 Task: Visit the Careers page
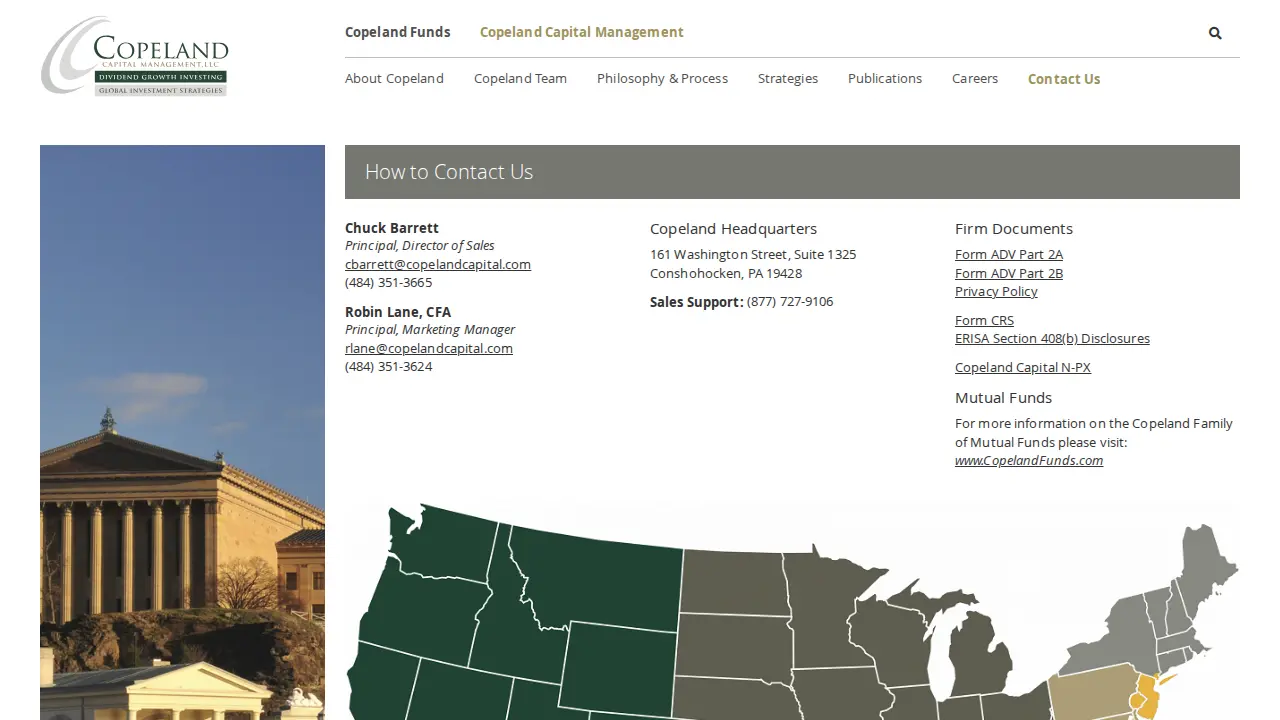[975, 78]
